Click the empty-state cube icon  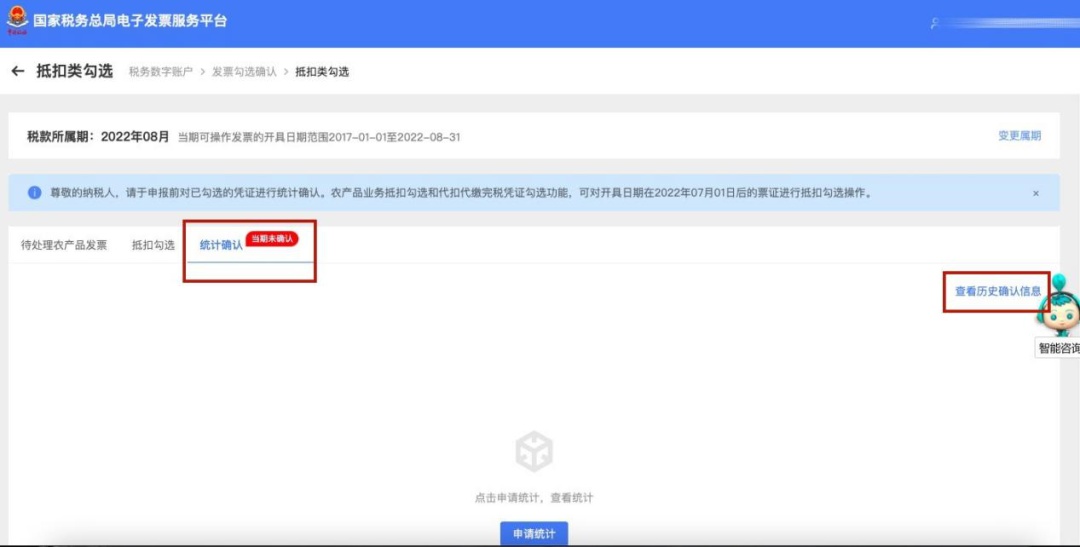click(534, 451)
